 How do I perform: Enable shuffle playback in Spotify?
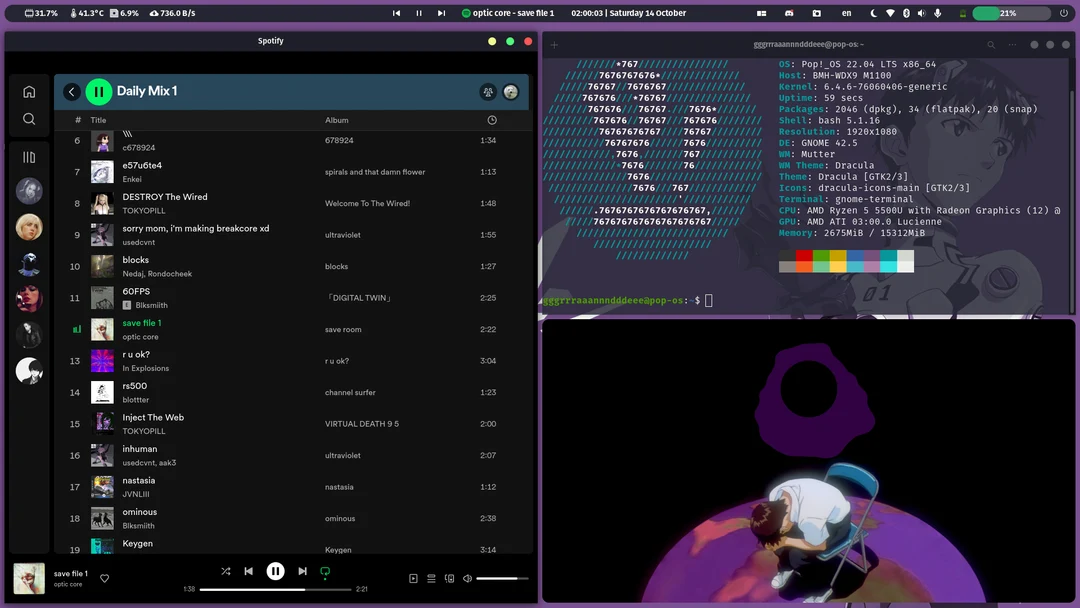click(226, 571)
